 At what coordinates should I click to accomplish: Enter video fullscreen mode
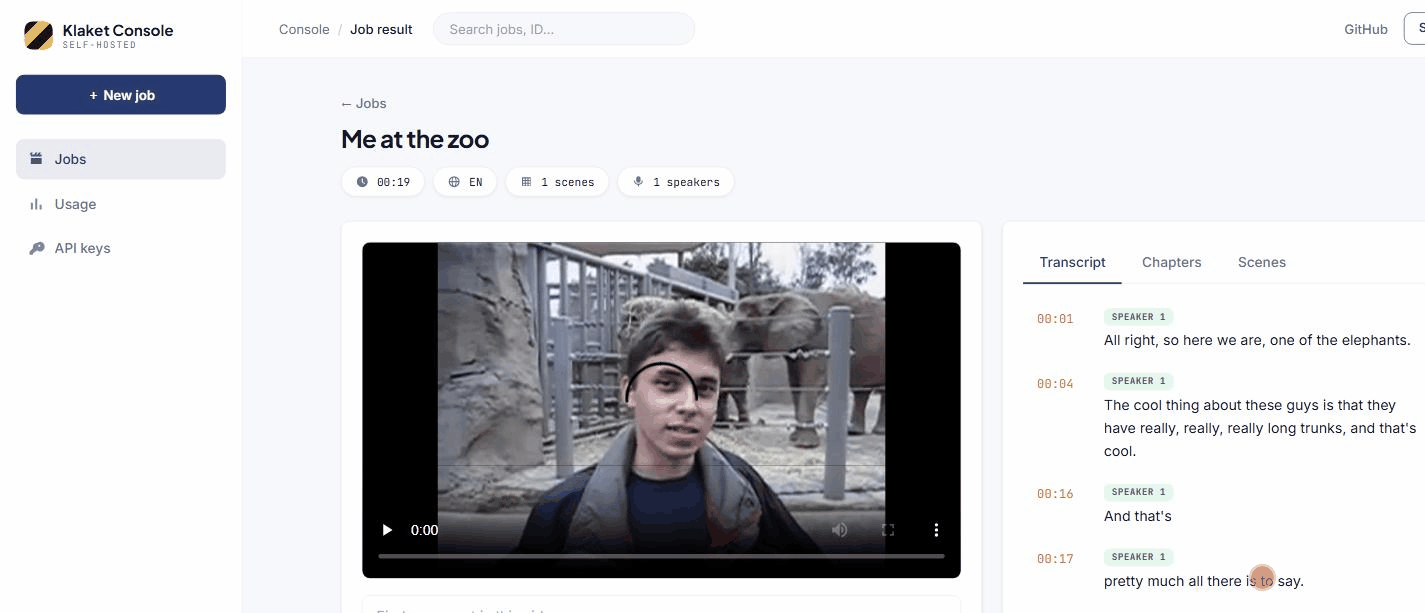coord(888,530)
